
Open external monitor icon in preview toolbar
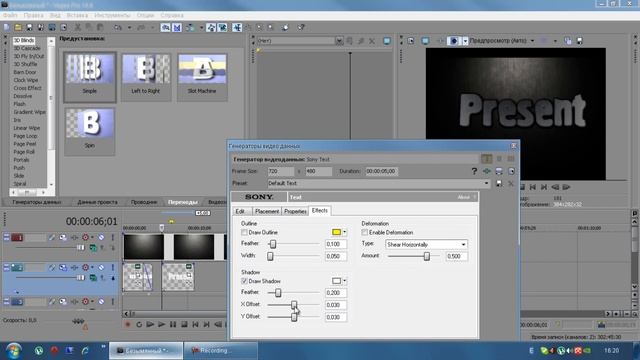pyautogui.click(x=425, y=41)
